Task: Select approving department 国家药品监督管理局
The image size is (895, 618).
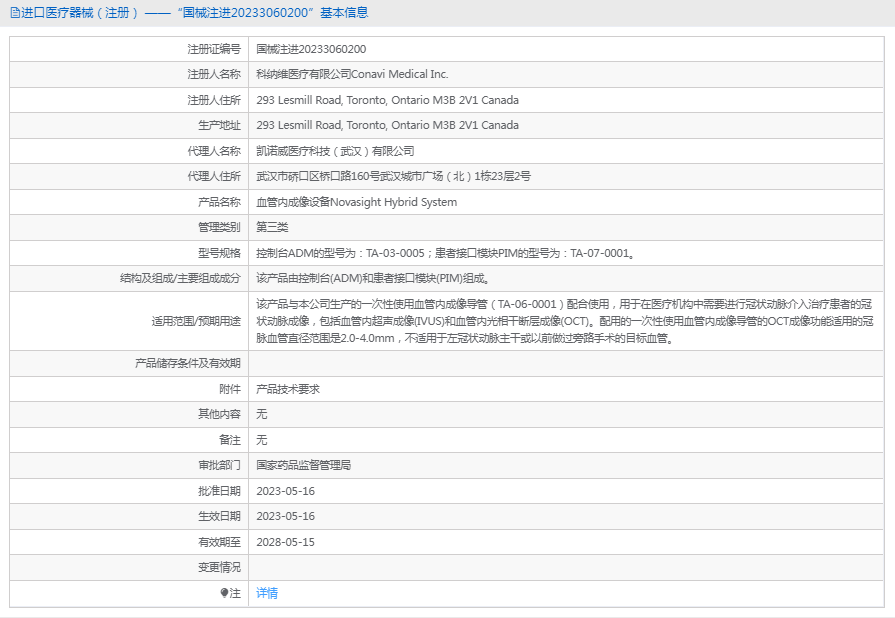Action: [304, 465]
